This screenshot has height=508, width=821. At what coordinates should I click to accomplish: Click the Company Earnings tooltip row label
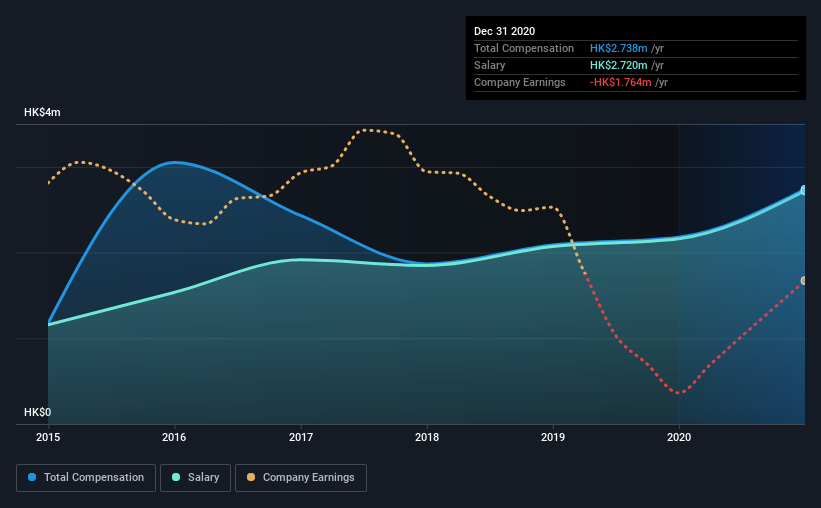519,82
